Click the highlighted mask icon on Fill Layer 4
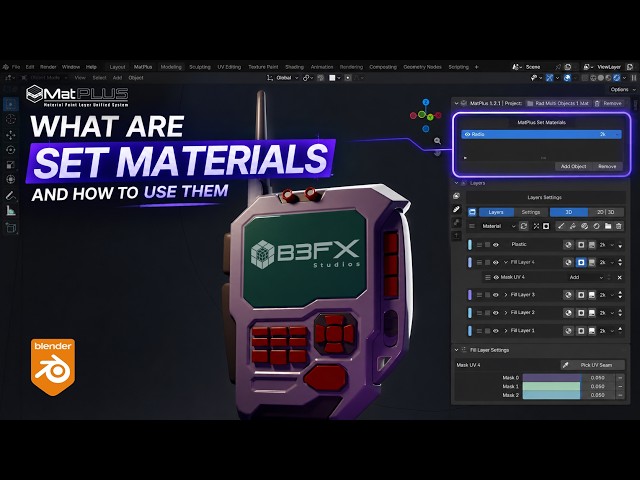The image size is (640, 480). (x=581, y=262)
